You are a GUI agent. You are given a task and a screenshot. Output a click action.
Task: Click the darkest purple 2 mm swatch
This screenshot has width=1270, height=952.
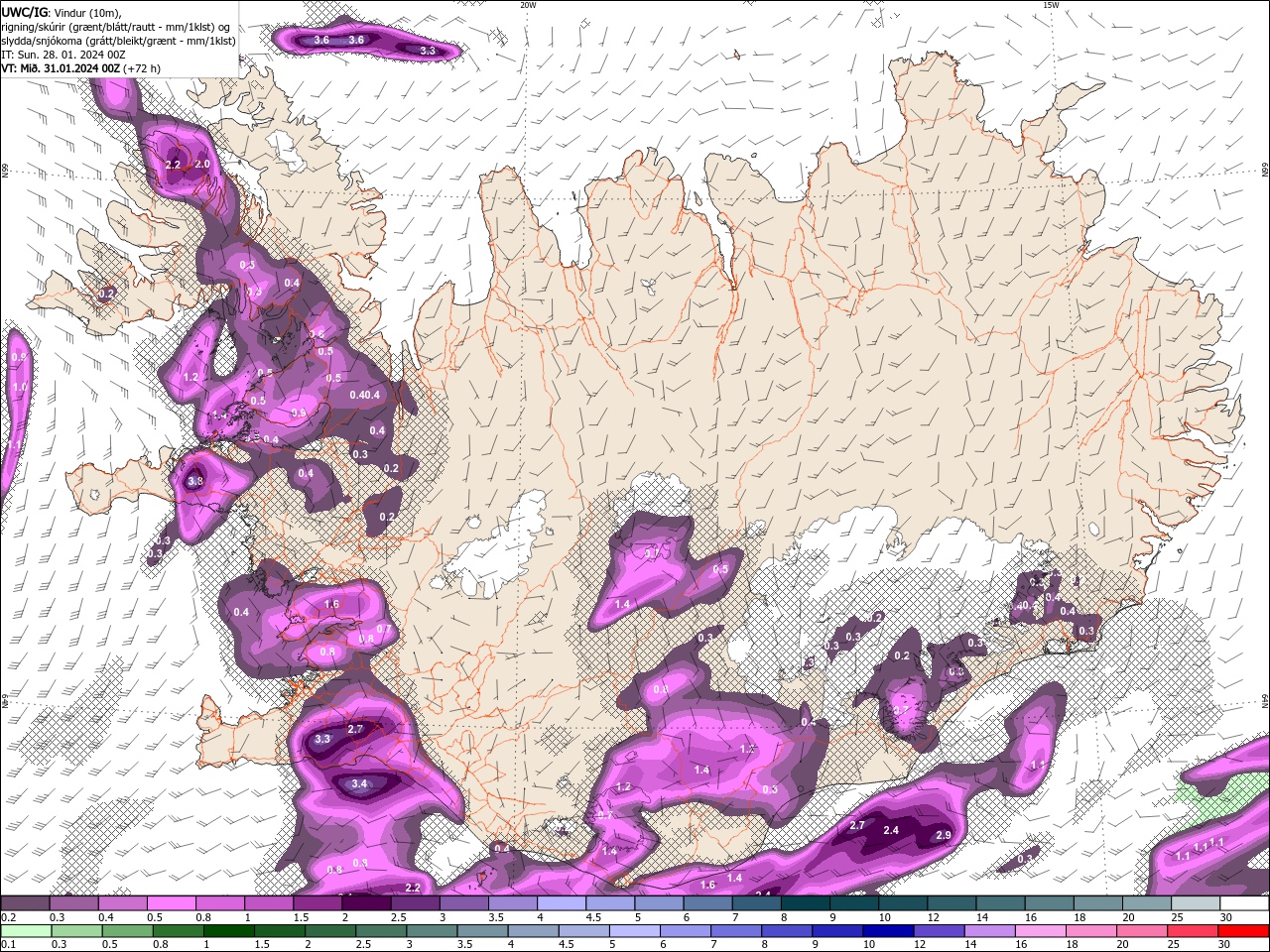(366, 903)
